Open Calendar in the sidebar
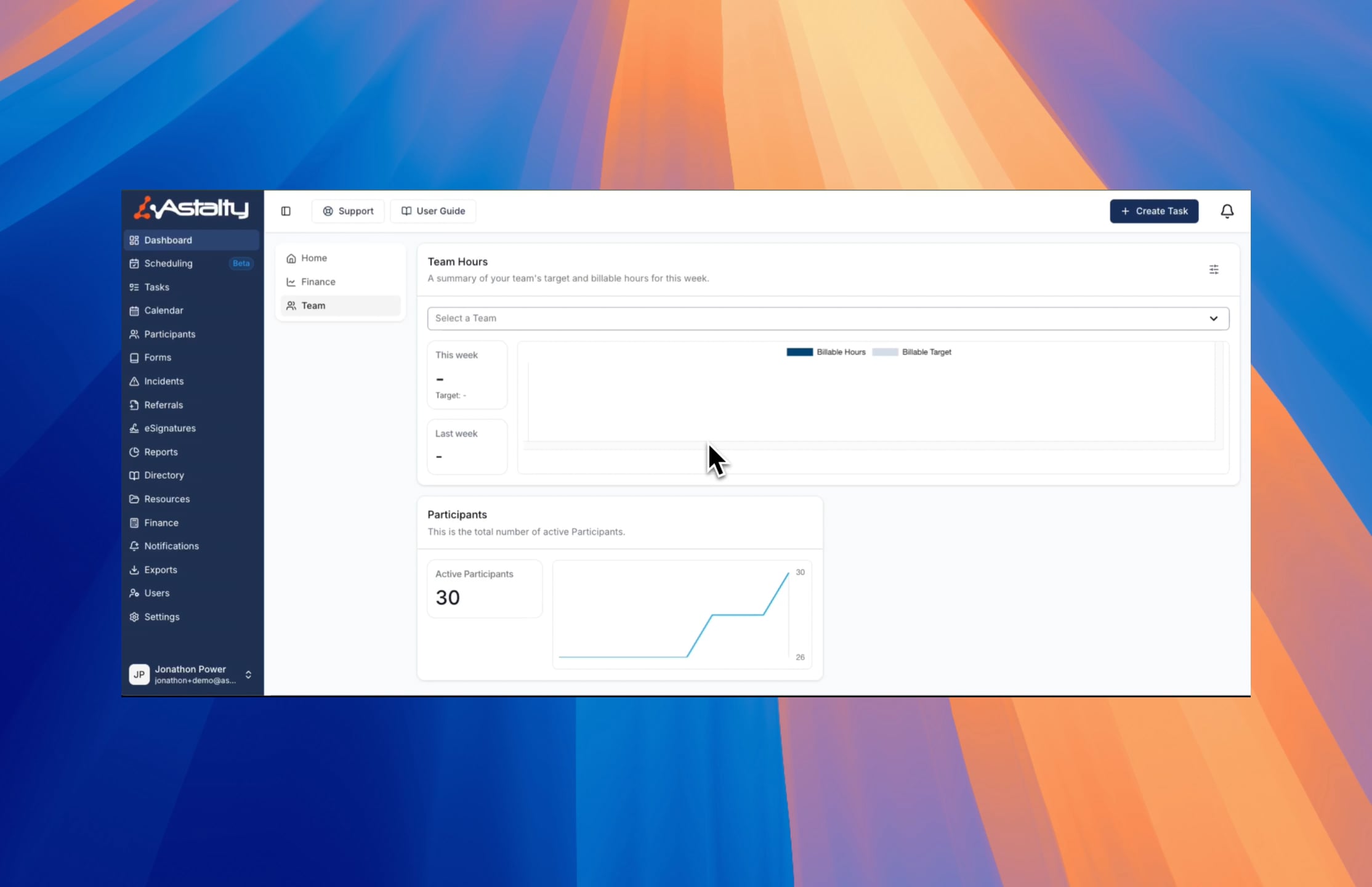Image resolution: width=1372 pixels, height=887 pixels. (x=192, y=310)
